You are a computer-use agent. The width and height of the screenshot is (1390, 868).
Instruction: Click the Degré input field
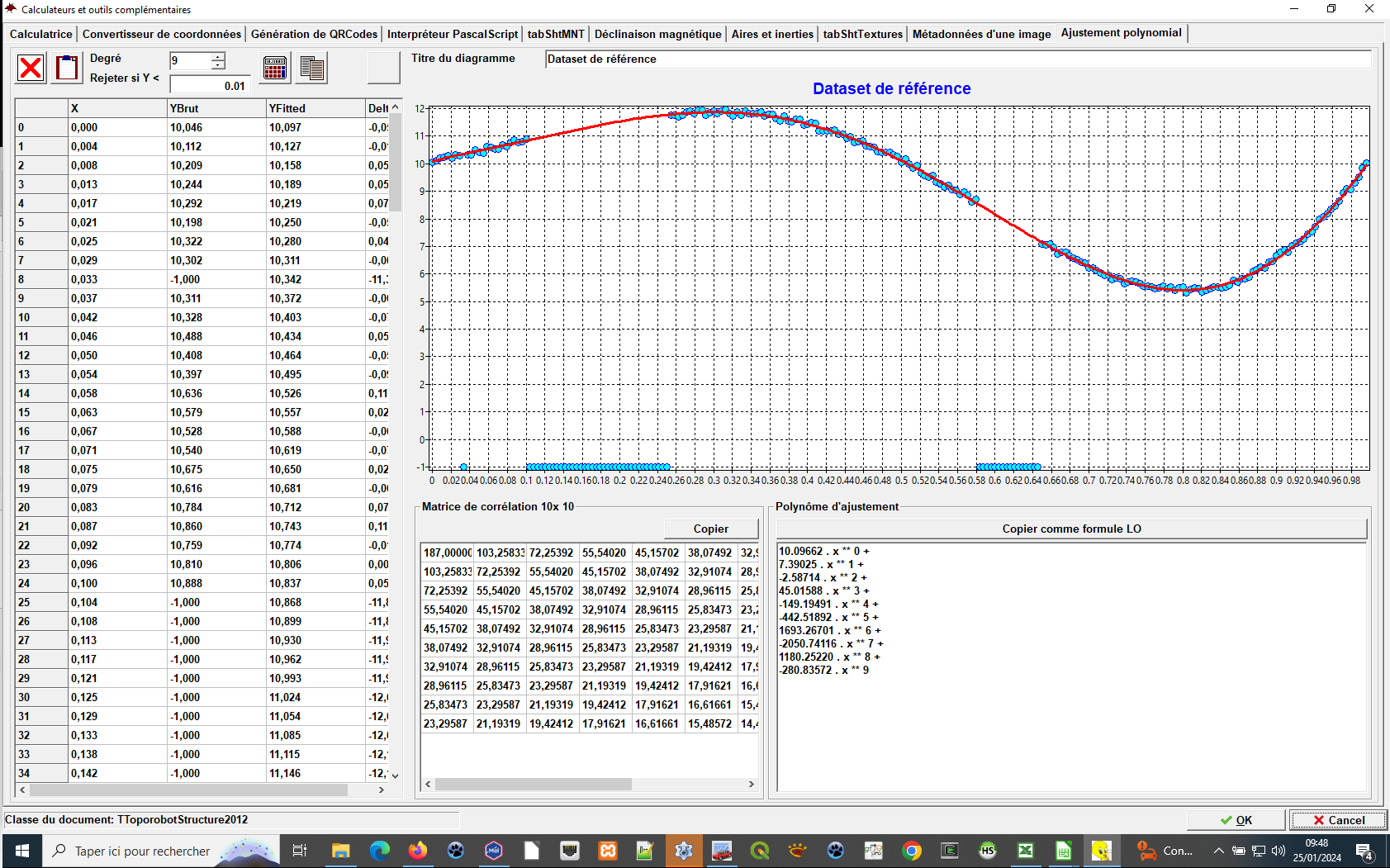tap(190, 61)
